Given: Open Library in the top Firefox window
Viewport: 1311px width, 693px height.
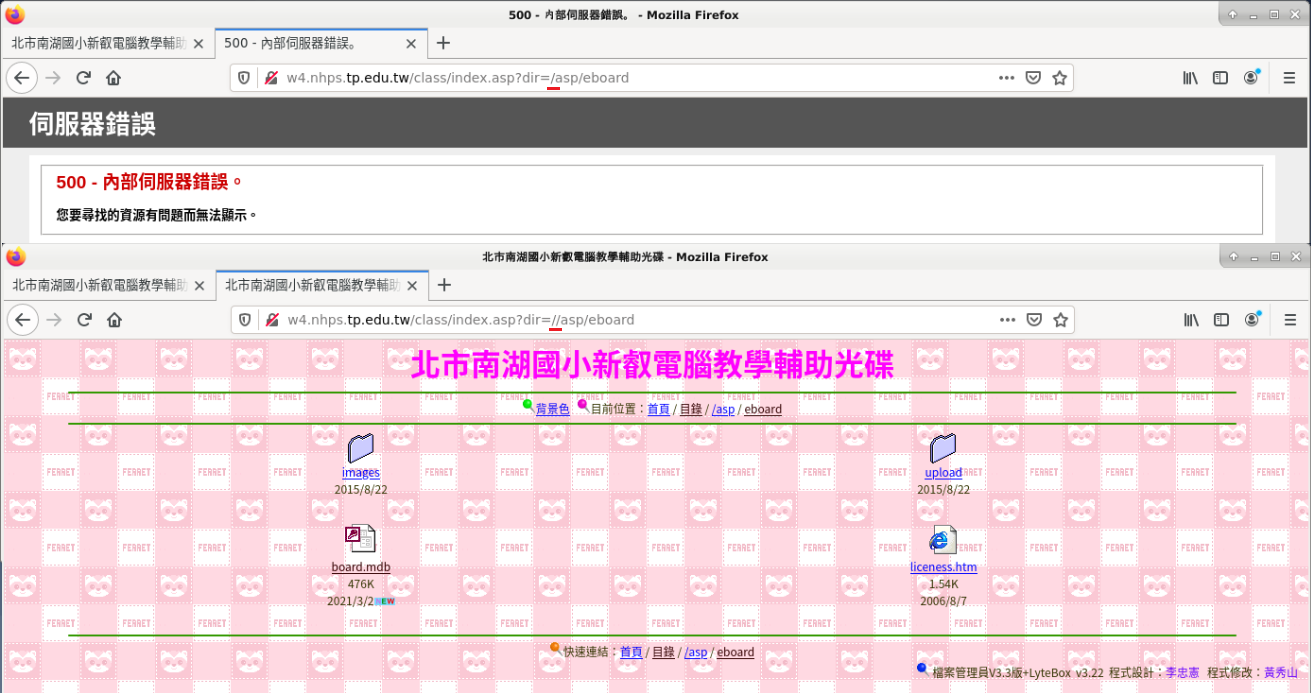Looking at the screenshot, I should (1191, 78).
